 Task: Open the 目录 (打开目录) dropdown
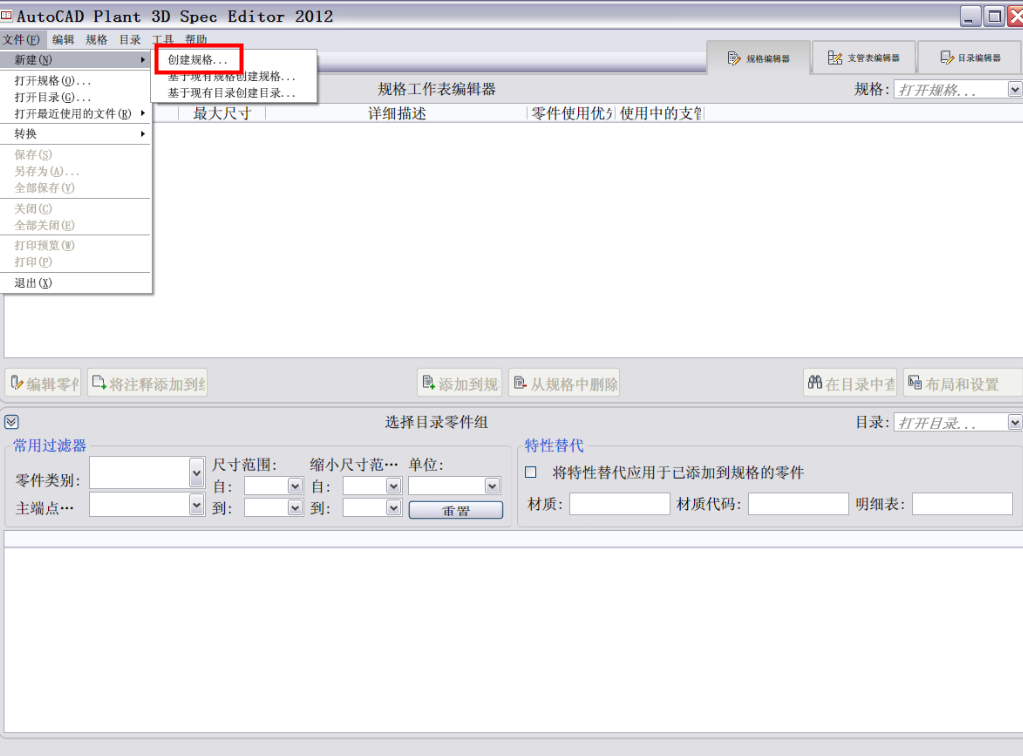point(1015,423)
